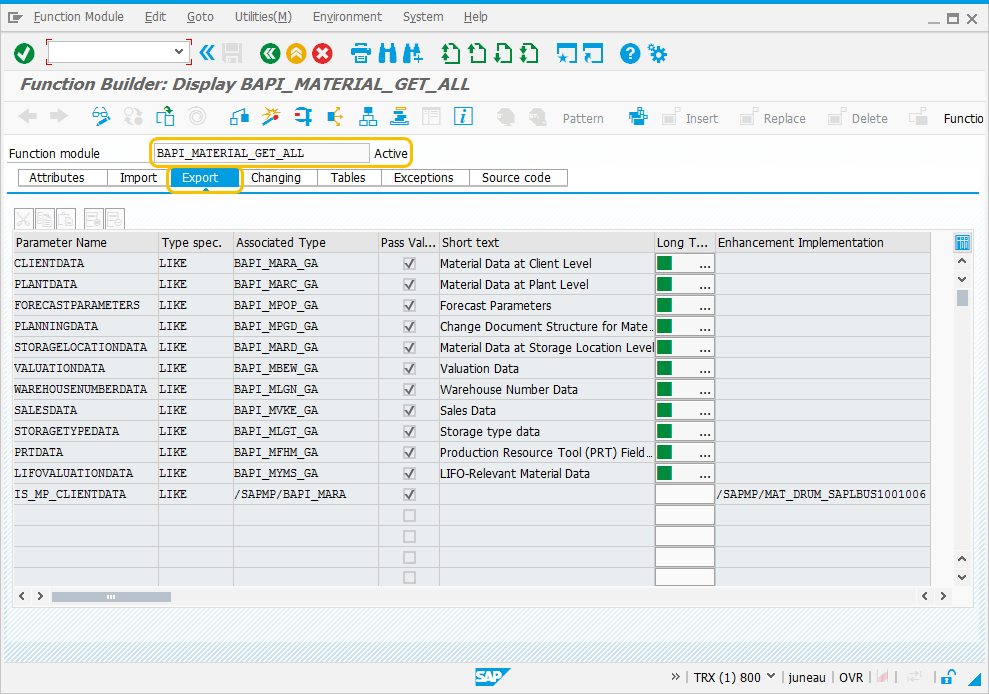Viewport: 989px width, 694px height.
Task: Collapse the command field with double chevron
Action: coord(207,52)
